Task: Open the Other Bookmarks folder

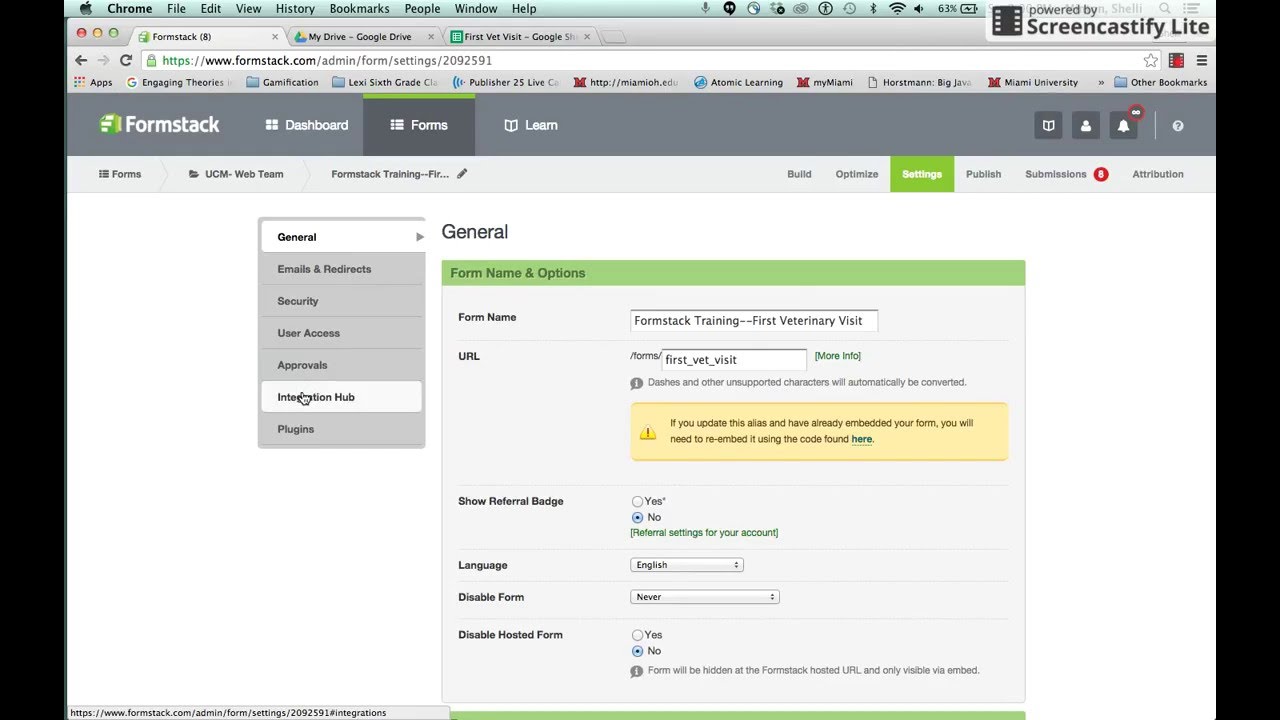Action: pyautogui.click(x=1160, y=82)
